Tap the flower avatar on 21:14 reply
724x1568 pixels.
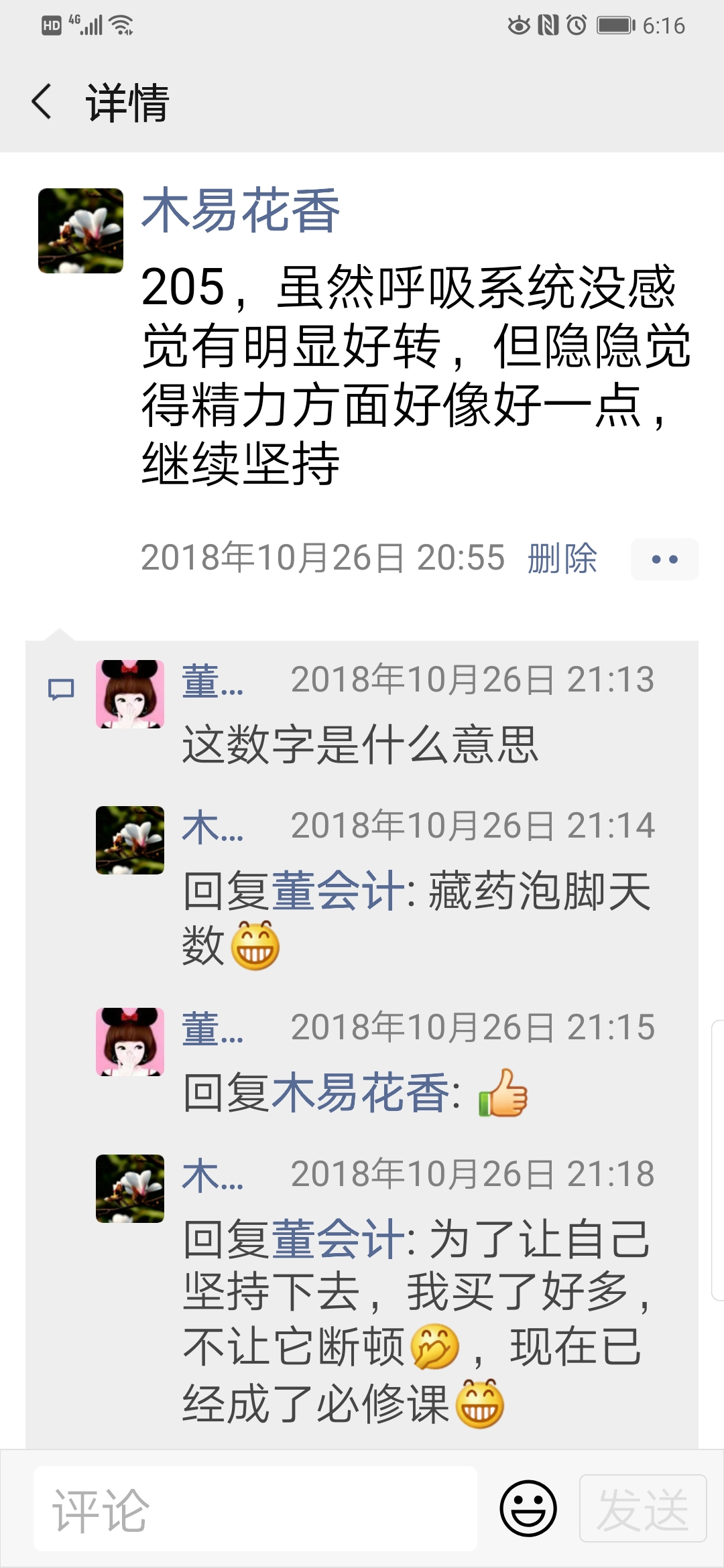tap(130, 840)
